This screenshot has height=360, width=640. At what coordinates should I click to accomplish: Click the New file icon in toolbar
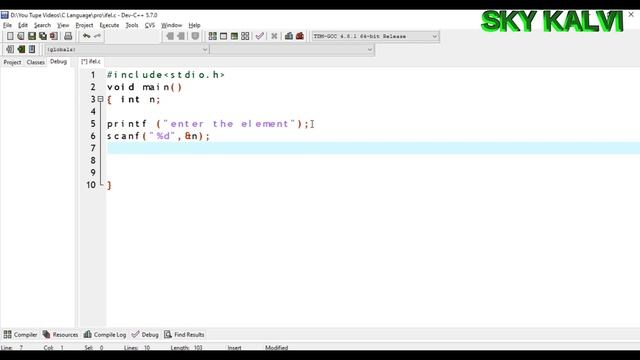[x=10, y=36]
